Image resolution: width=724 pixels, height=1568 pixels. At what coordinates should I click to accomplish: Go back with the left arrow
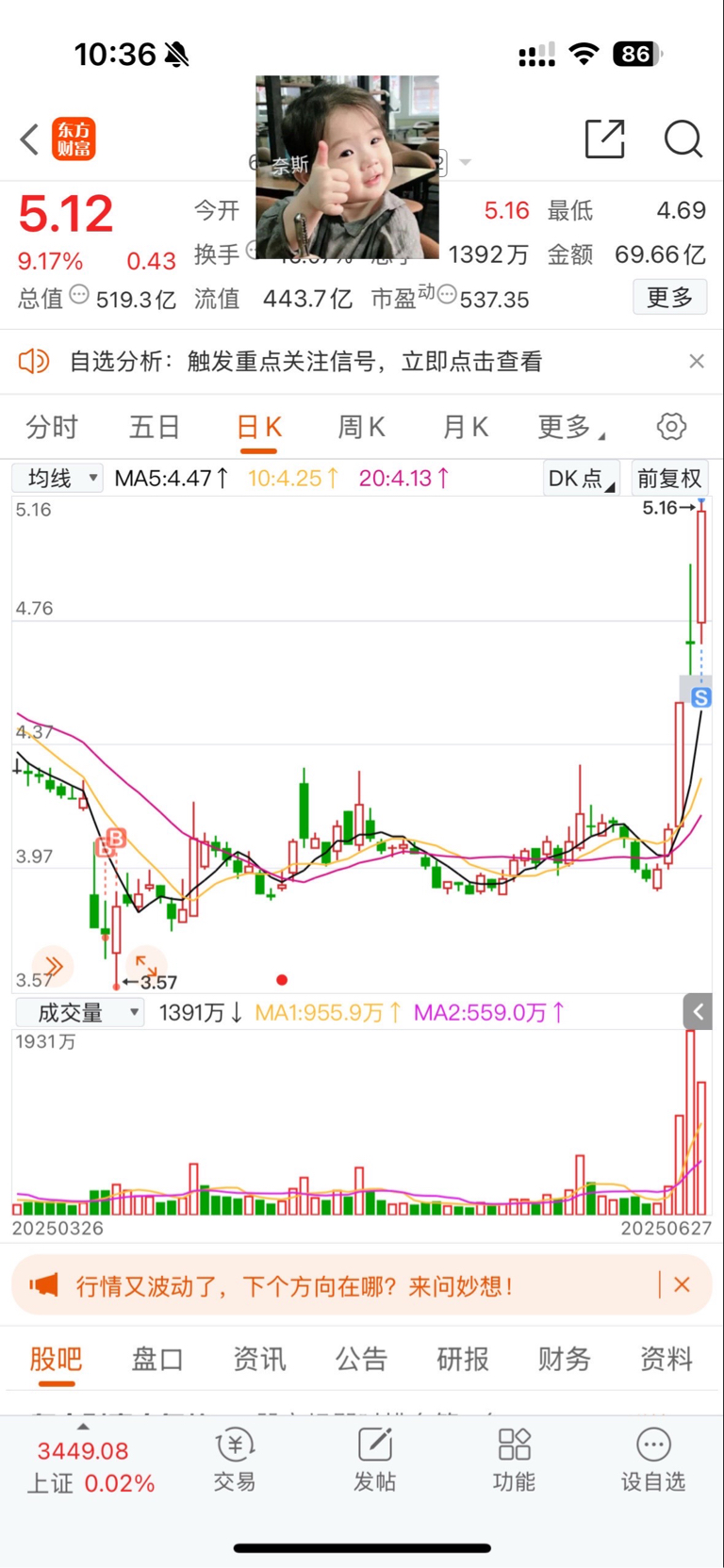pos(29,139)
